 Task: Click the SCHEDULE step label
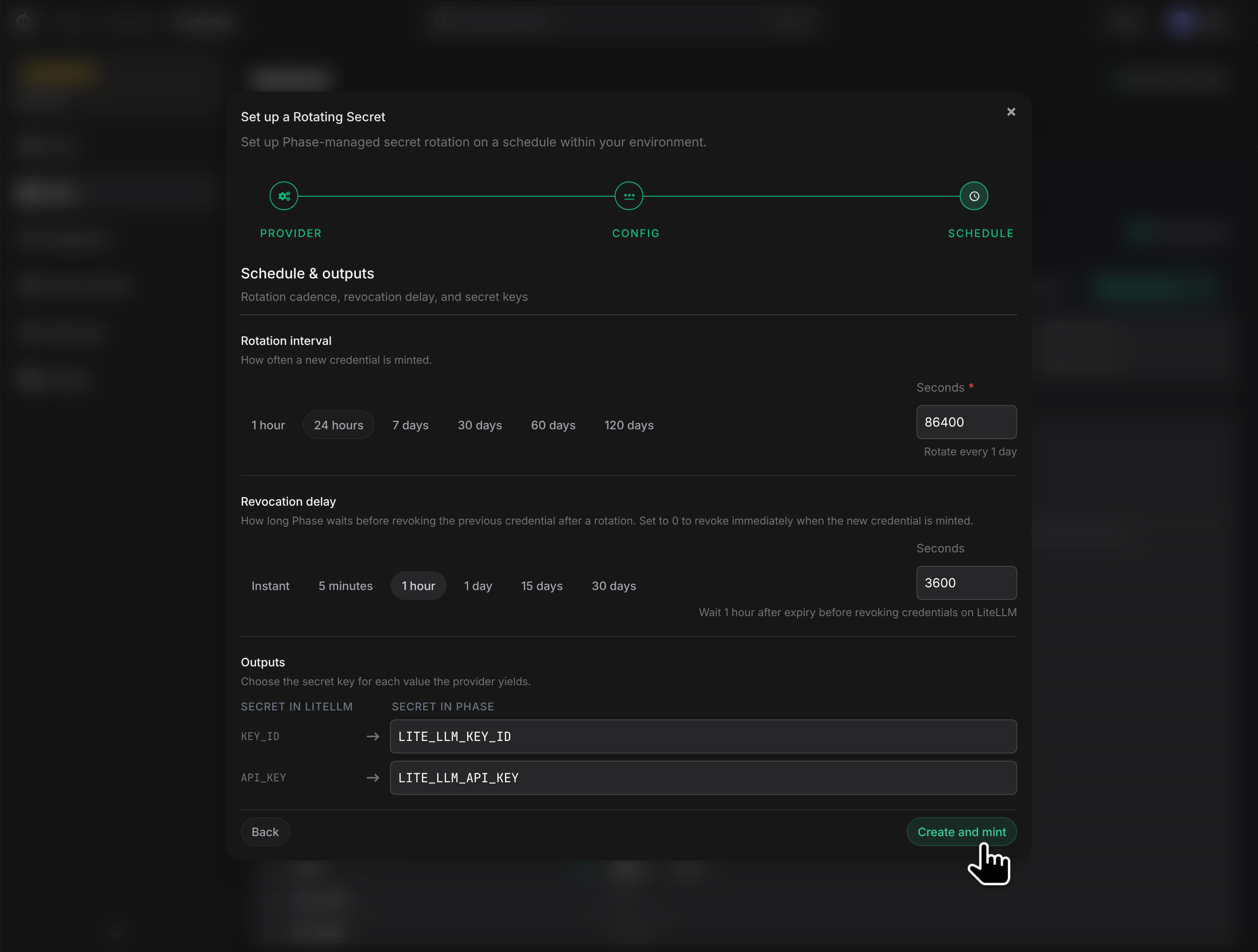tap(981, 234)
